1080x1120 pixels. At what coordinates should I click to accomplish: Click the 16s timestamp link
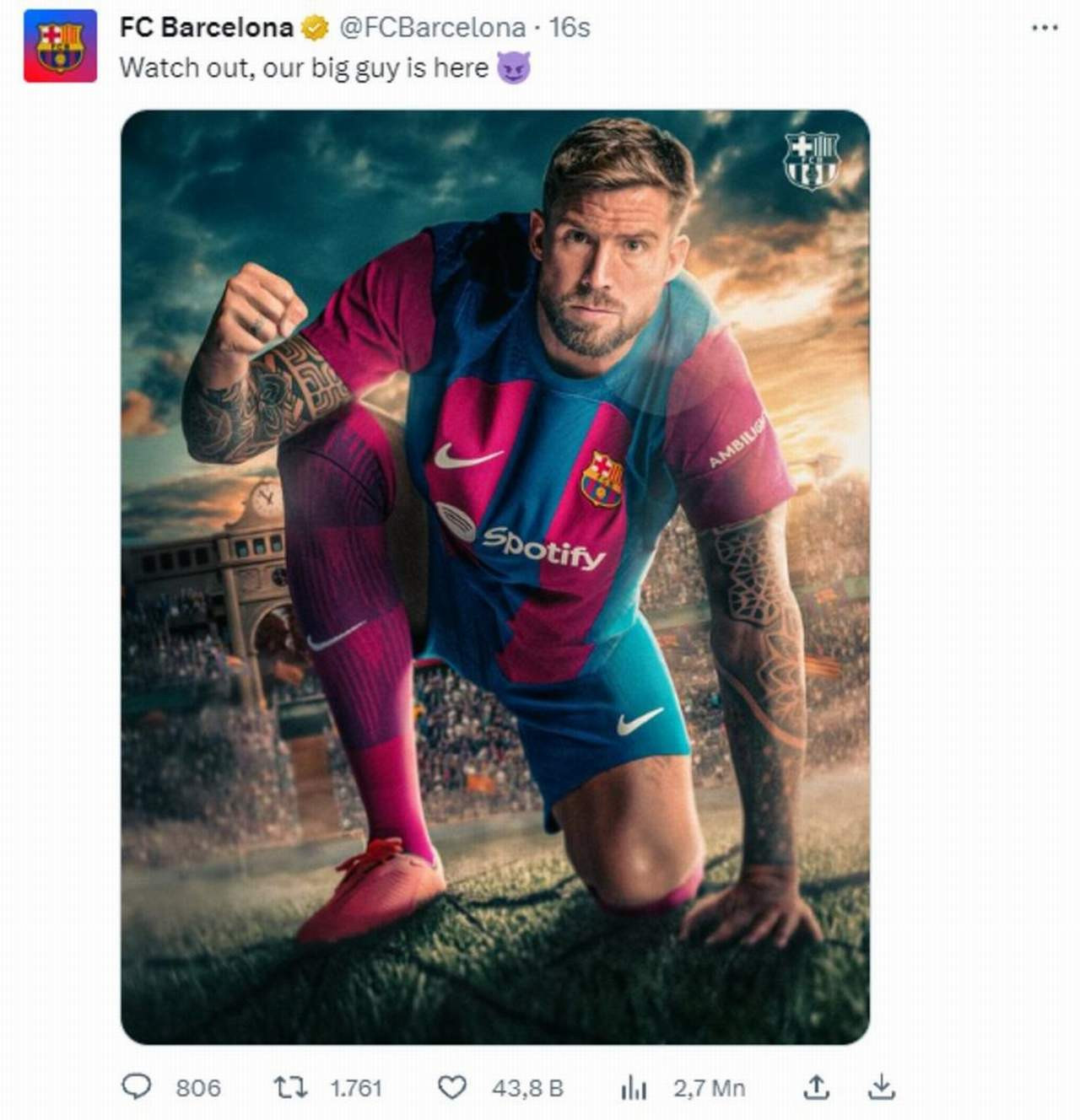pos(570,28)
